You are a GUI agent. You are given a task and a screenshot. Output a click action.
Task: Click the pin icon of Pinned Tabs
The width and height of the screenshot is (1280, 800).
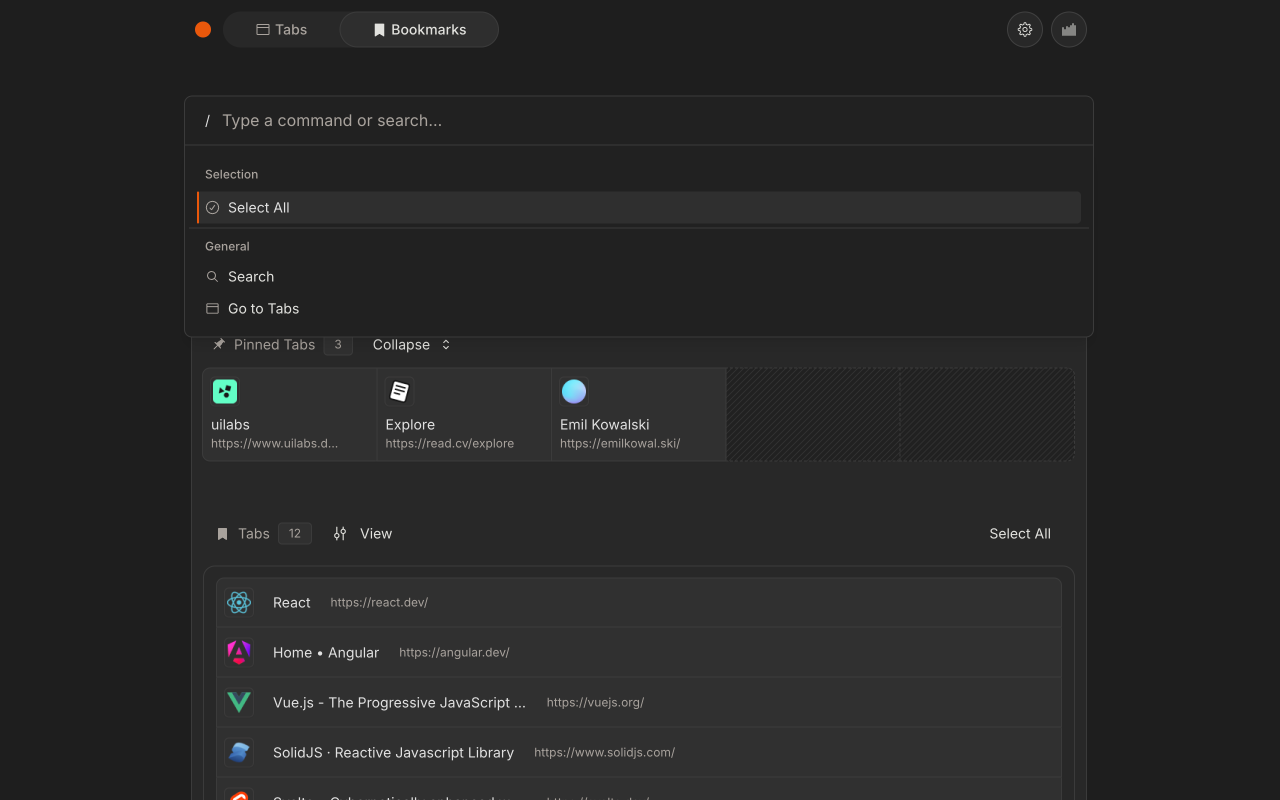tap(219, 345)
